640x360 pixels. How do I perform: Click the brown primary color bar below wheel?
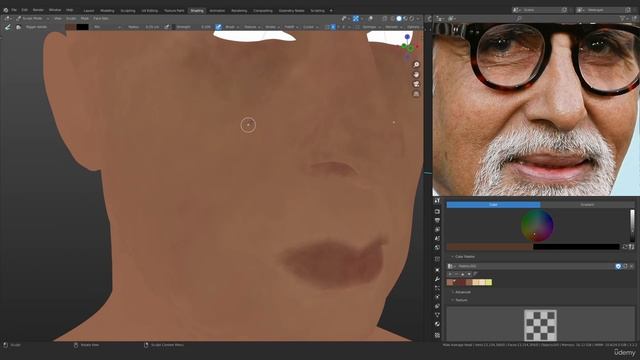point(490,247)
